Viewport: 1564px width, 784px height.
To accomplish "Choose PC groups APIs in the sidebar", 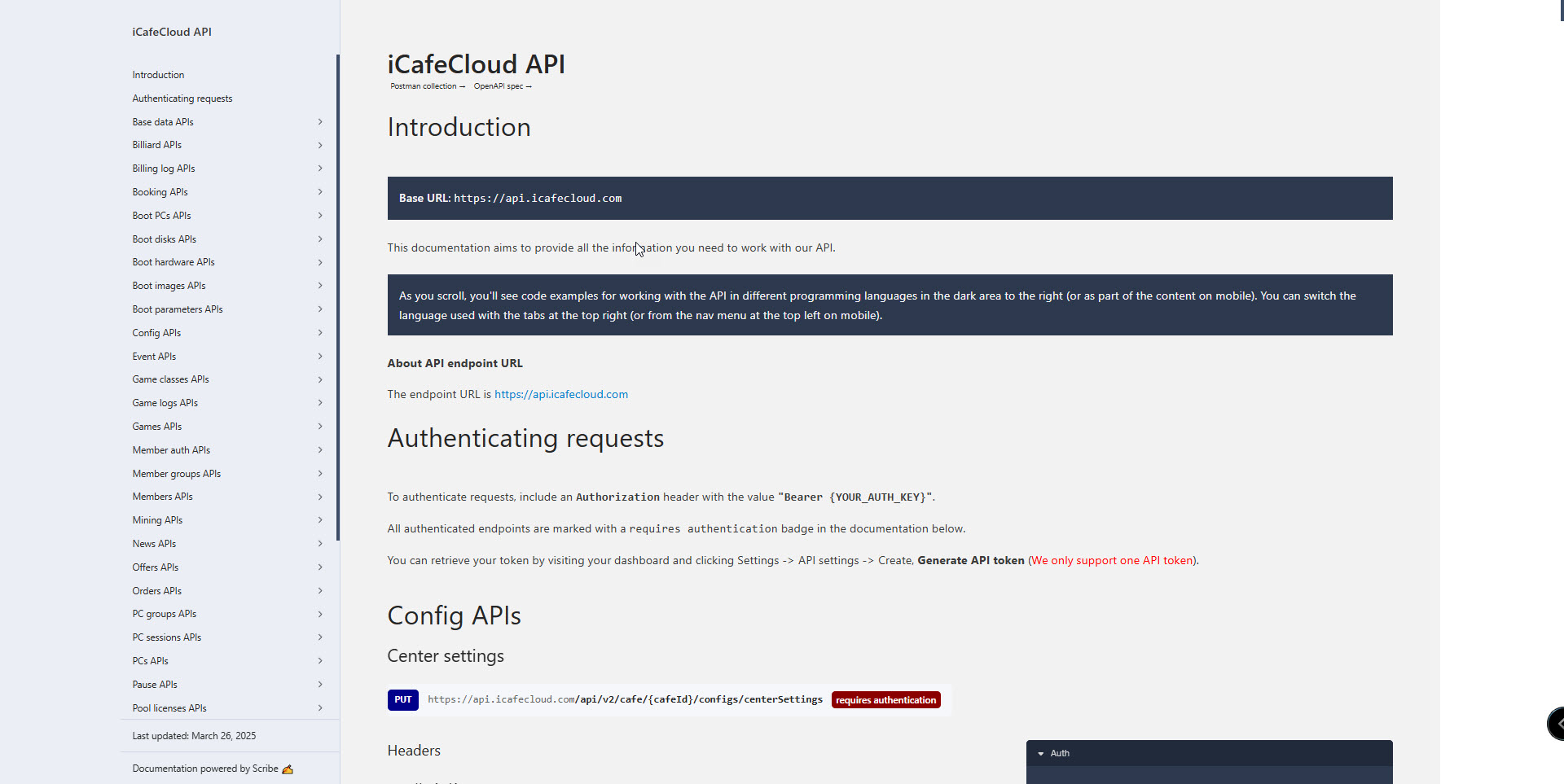I will pyautogui.click(x=165, y=614).
